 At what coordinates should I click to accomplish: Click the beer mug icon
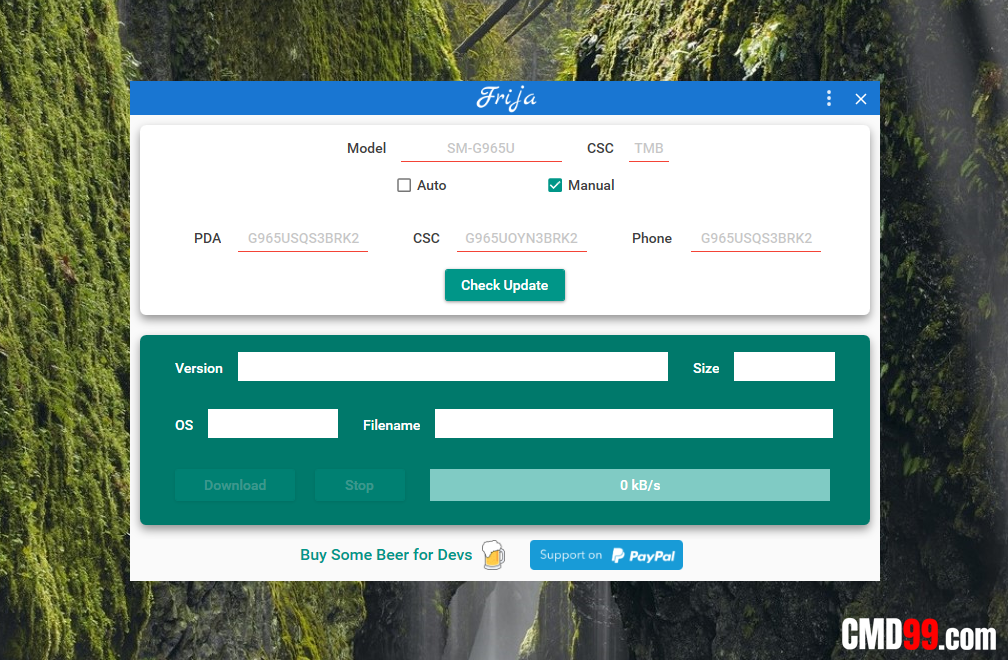pyautogui.click(x=493, y=555)
